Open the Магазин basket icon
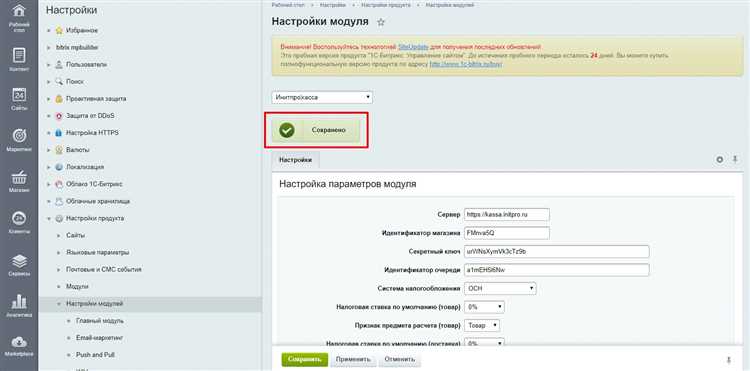 (x=19, y=178)
